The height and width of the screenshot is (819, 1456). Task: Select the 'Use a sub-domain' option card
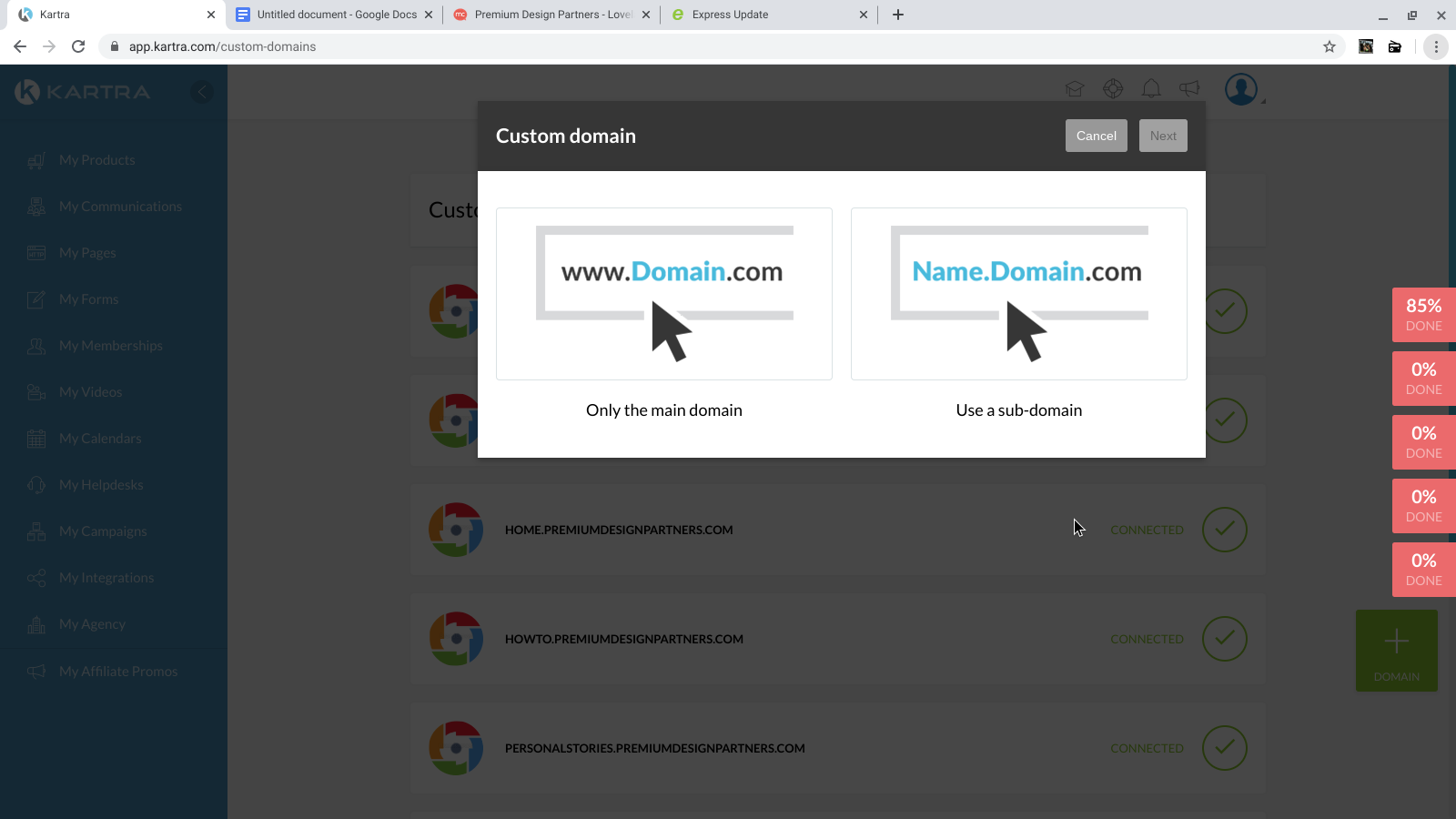[x=1019, y=294]
